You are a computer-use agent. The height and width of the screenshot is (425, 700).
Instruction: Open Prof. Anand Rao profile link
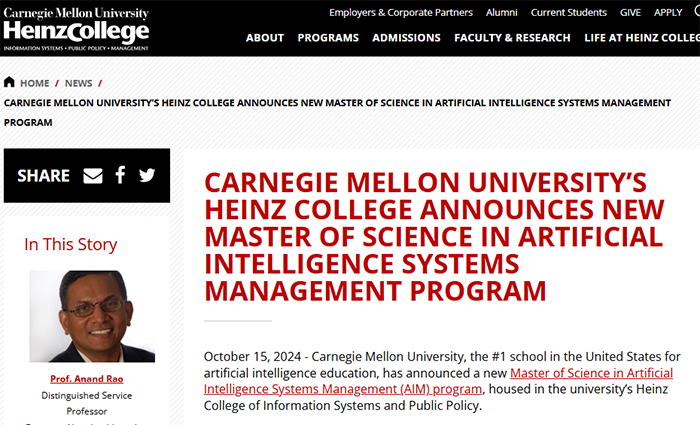pyautogui.click(x=87, y=379)
